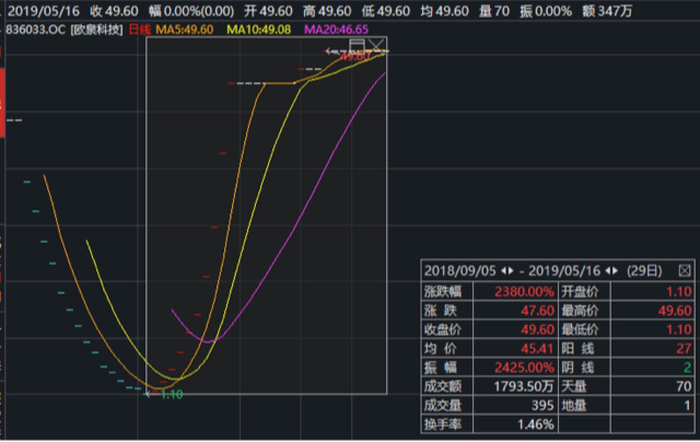Close the interval statistics panel
Viewport: 700px width, 442px height.
(684, 271)
